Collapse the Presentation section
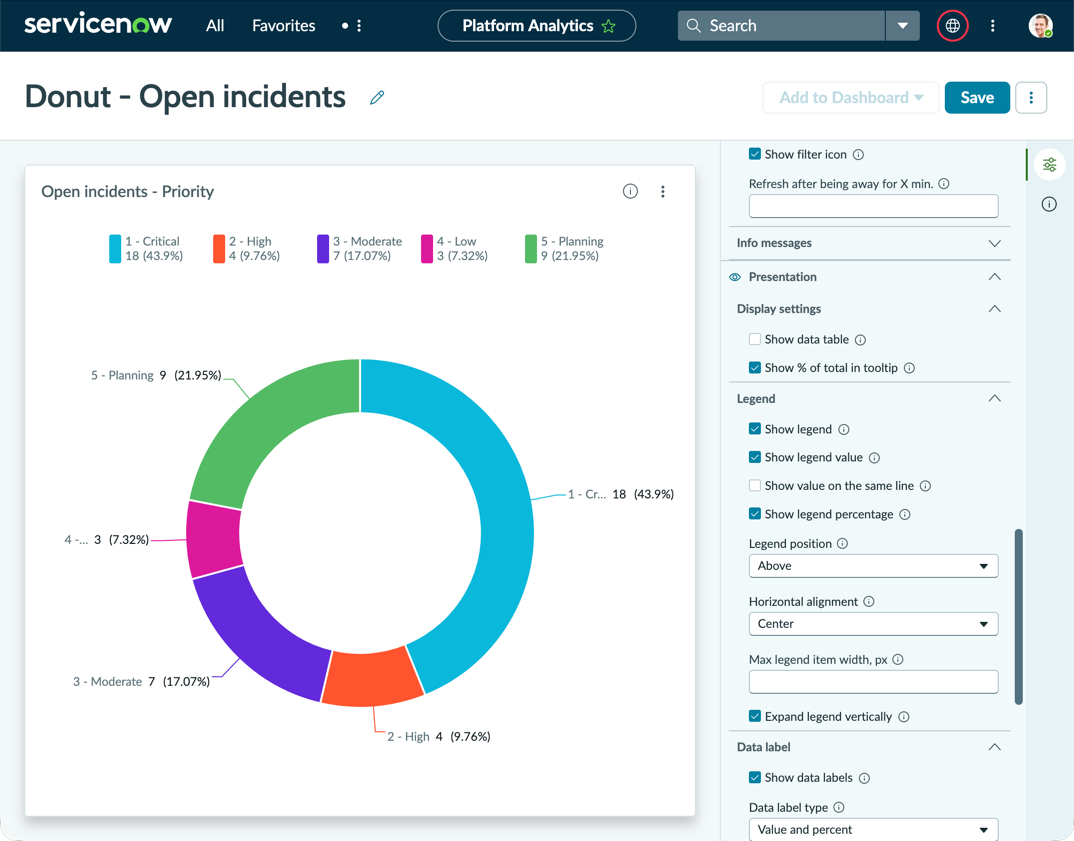Image resolution: width=1074 pixels, height=841 pixels. click(x=995, y=277)
